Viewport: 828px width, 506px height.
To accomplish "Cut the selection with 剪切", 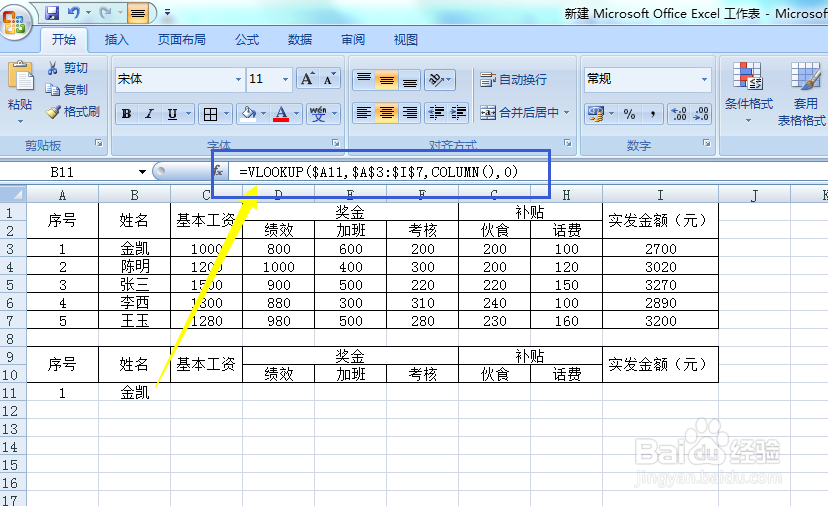I will coord(67,68).
